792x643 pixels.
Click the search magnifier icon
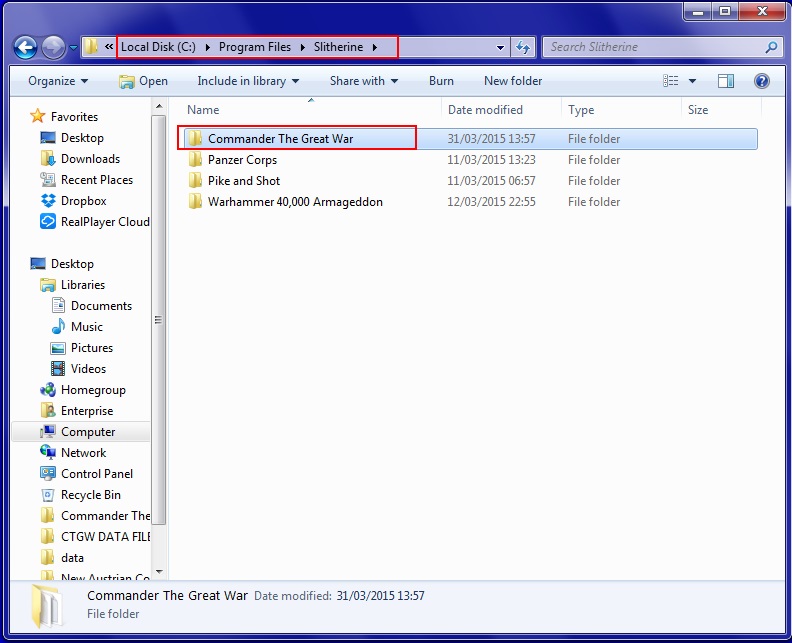[771, 47]
